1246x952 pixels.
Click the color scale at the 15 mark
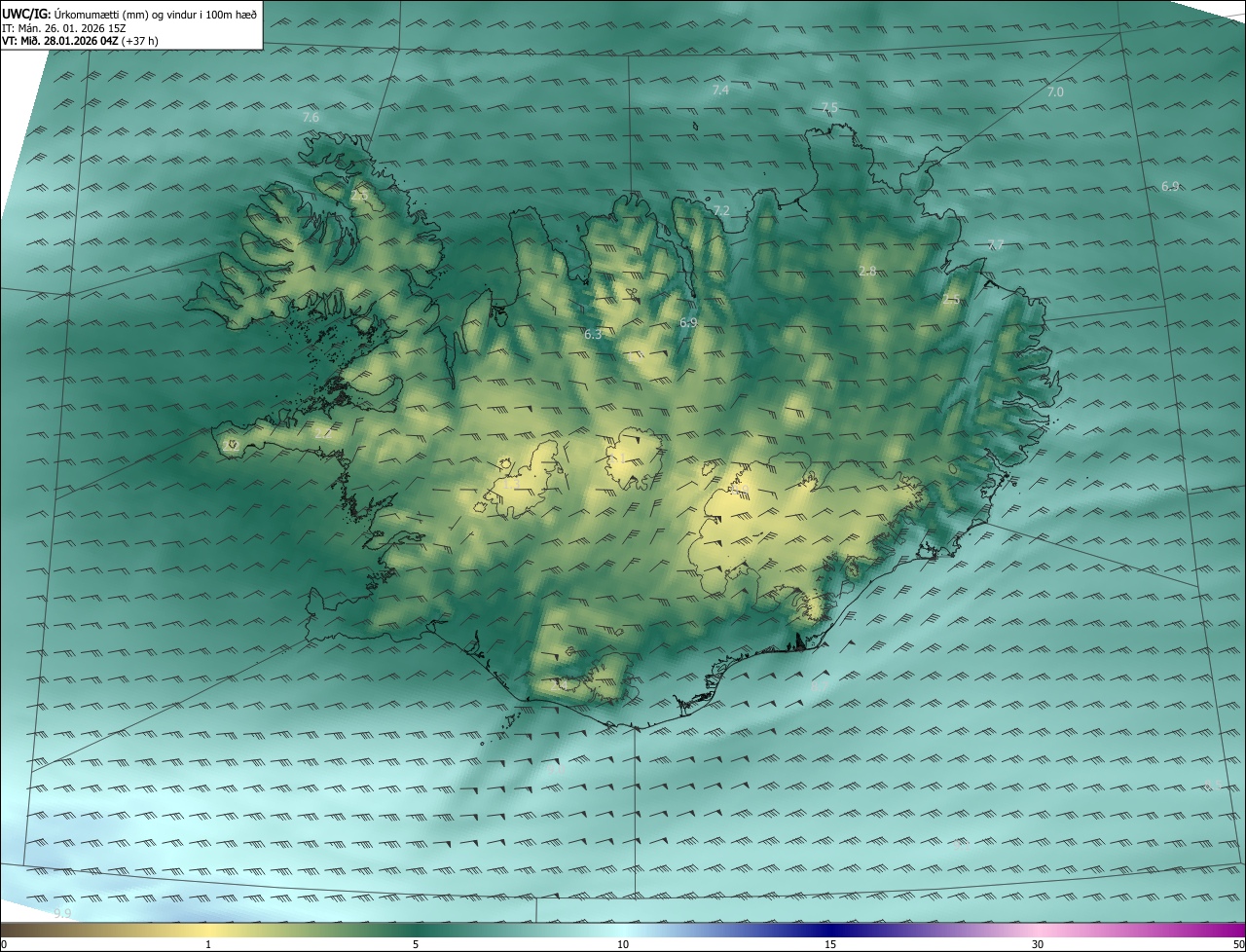830,944
